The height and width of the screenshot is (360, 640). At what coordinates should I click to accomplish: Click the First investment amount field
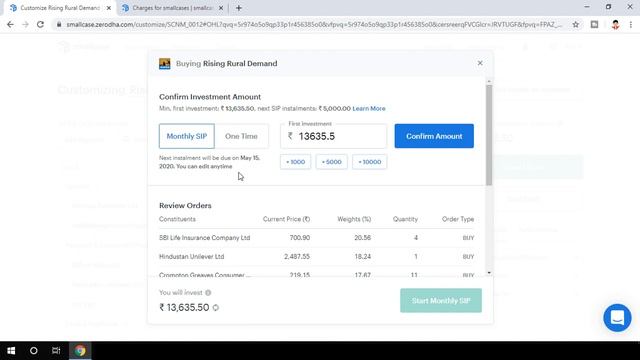pos(333,136)
